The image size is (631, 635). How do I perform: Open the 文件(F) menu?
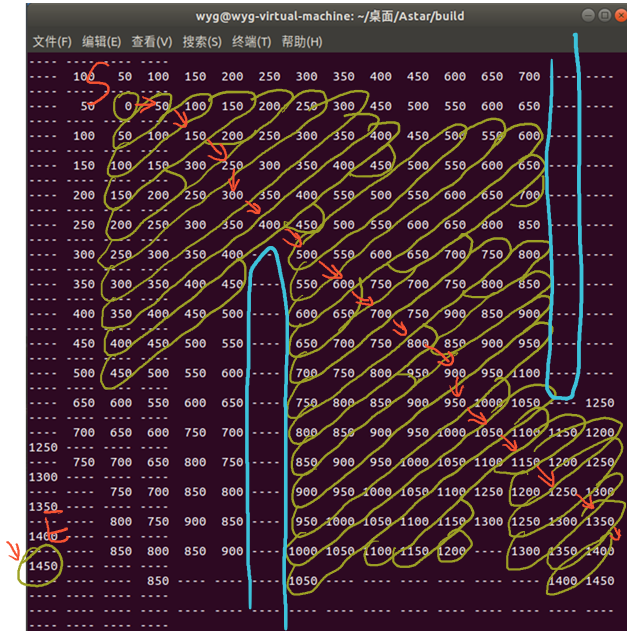tap(52, 42)
